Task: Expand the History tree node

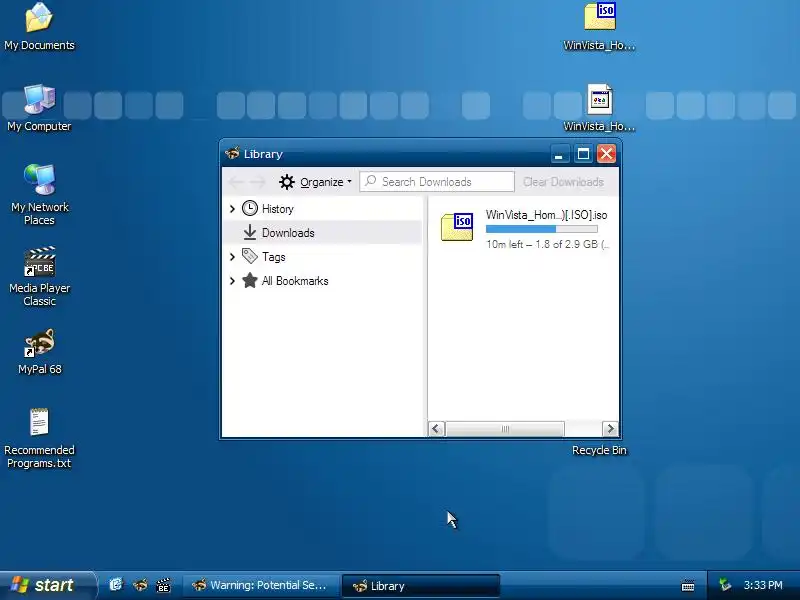Action: click(x=232, y=209)
